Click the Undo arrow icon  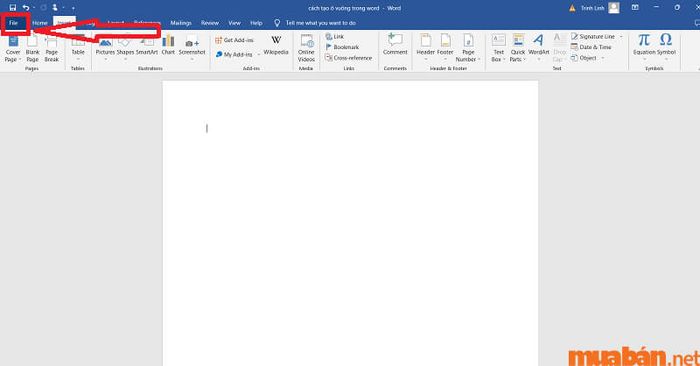coord(26,8)
